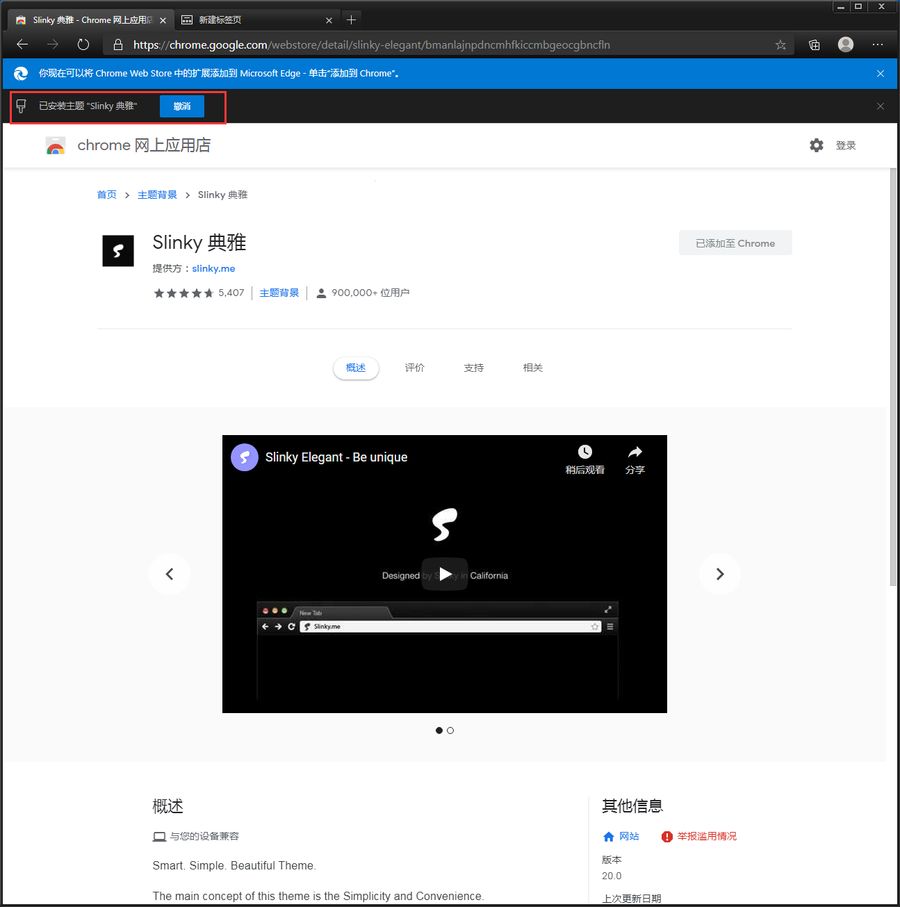
Task: Open the slinky.me provider link
Action: [213, 268]
